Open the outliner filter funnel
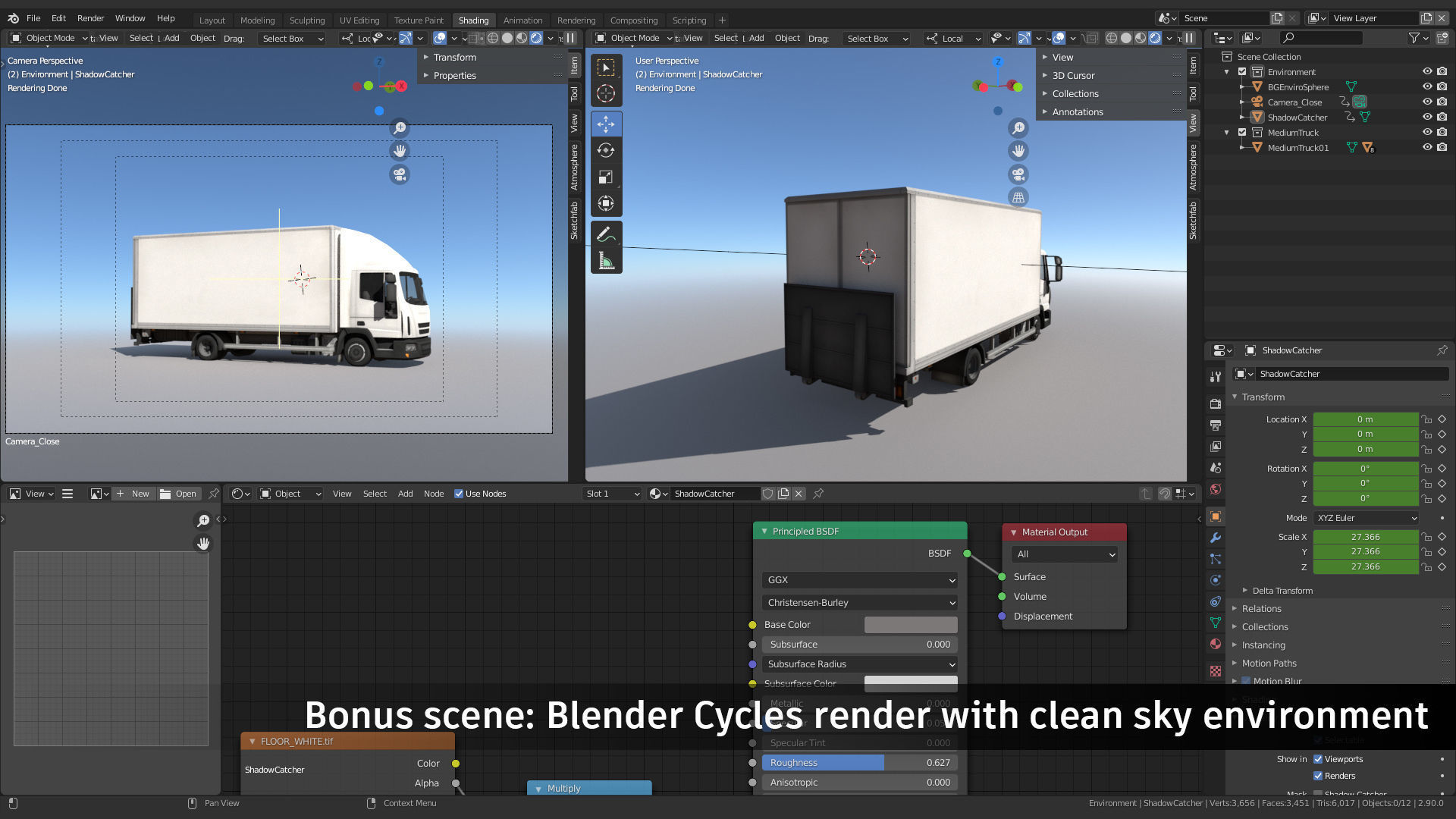Viewport: 1456px width, 819px height. point(1414,37)
